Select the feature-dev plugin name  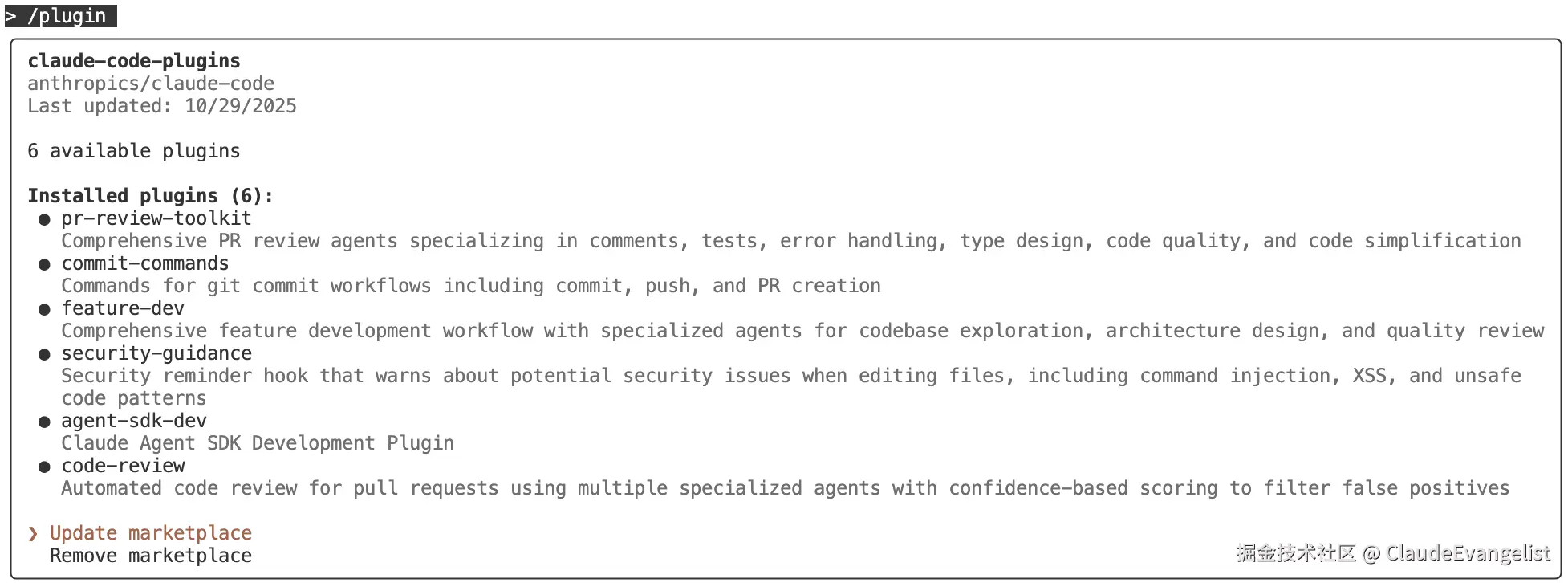click(x=123, y=308)
